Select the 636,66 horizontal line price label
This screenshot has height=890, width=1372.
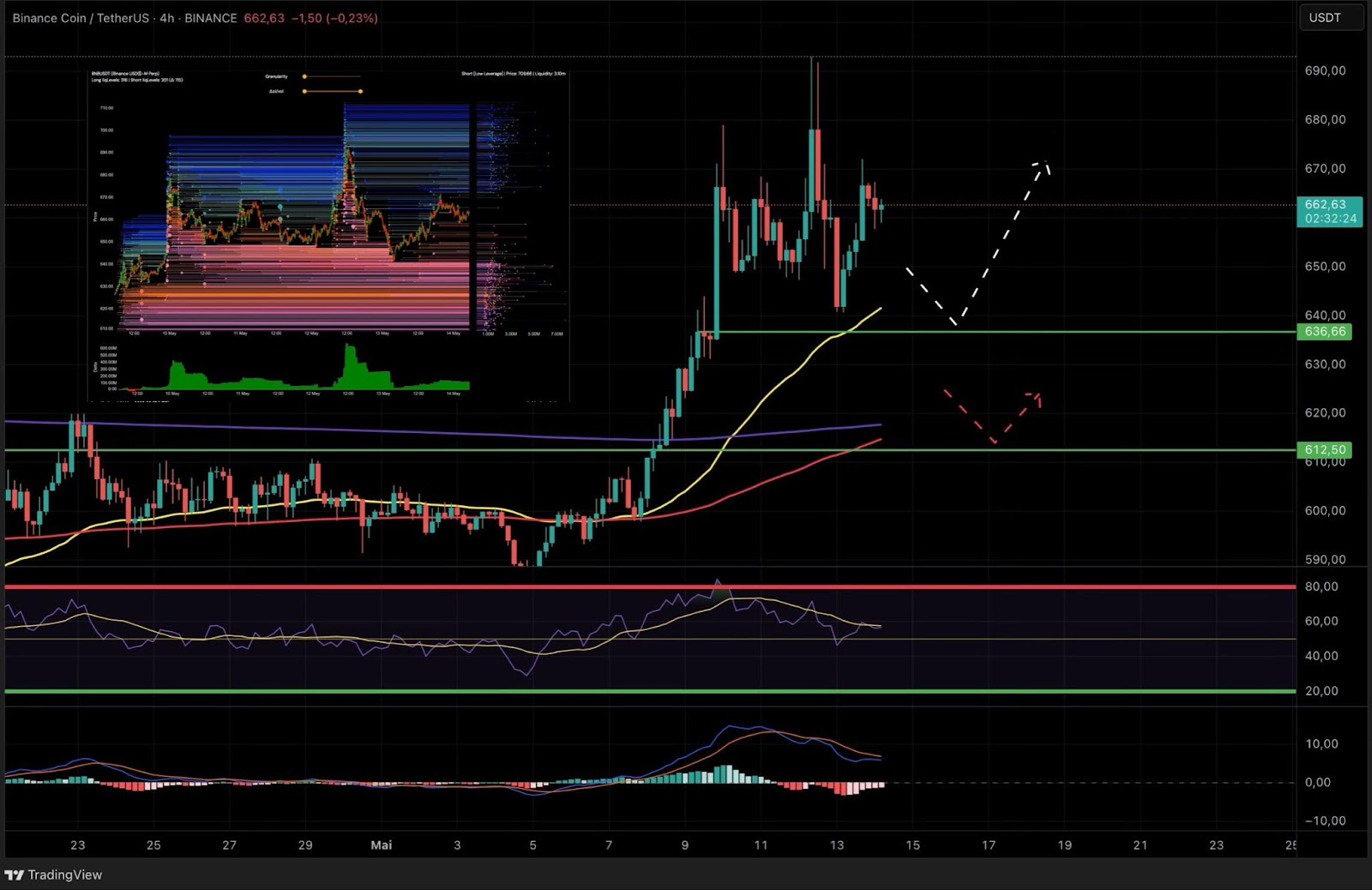tap(1325, 332)
